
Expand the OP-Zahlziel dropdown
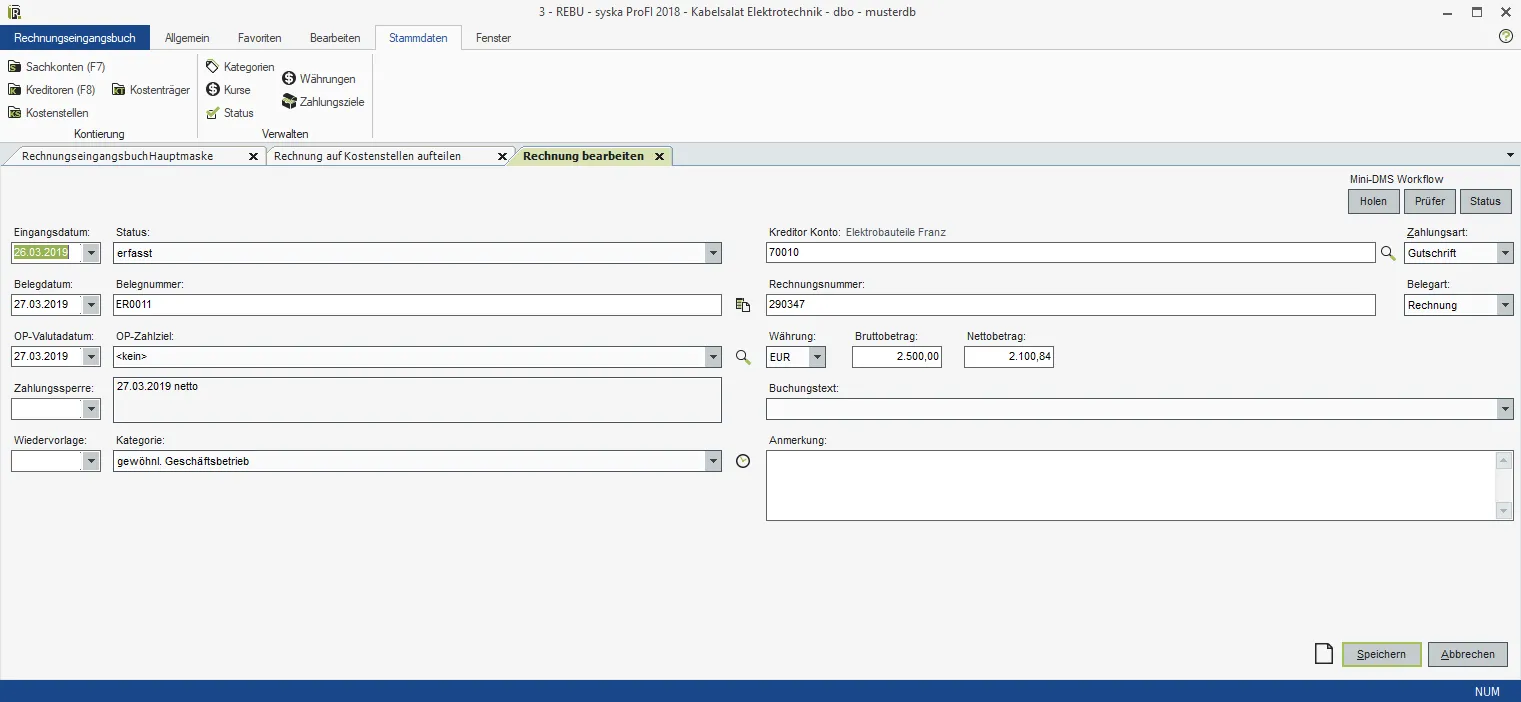click(713, 357)
